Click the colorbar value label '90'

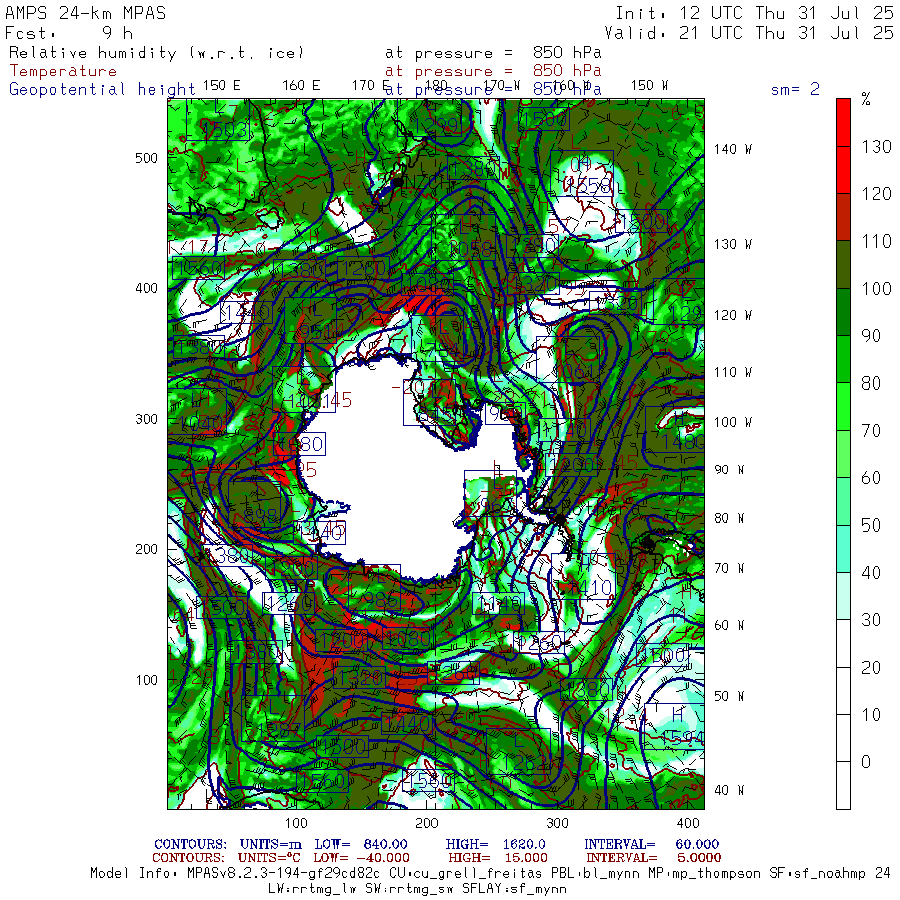(x=871, y=336)
